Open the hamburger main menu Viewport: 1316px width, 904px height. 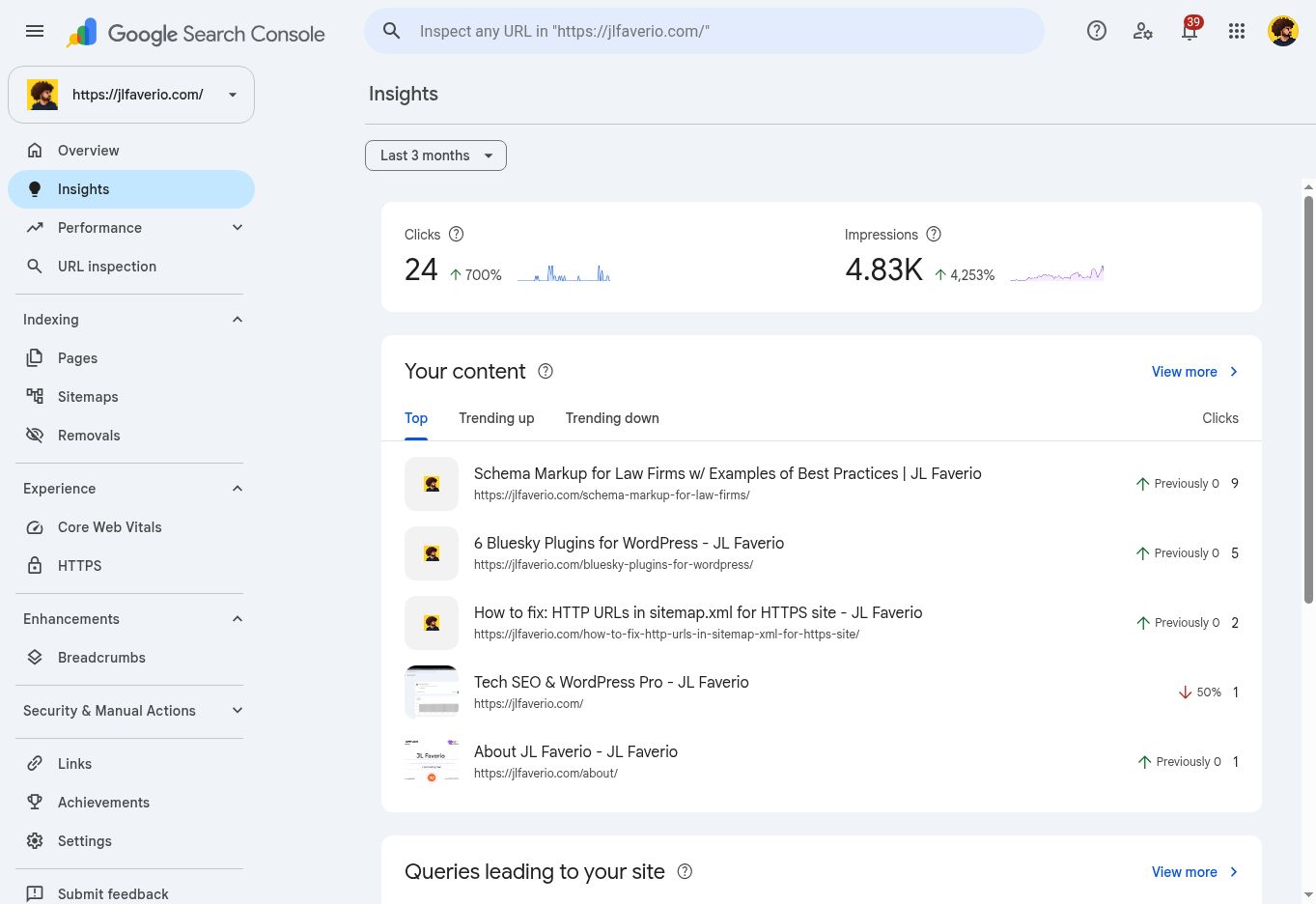(x=35, y=31)
